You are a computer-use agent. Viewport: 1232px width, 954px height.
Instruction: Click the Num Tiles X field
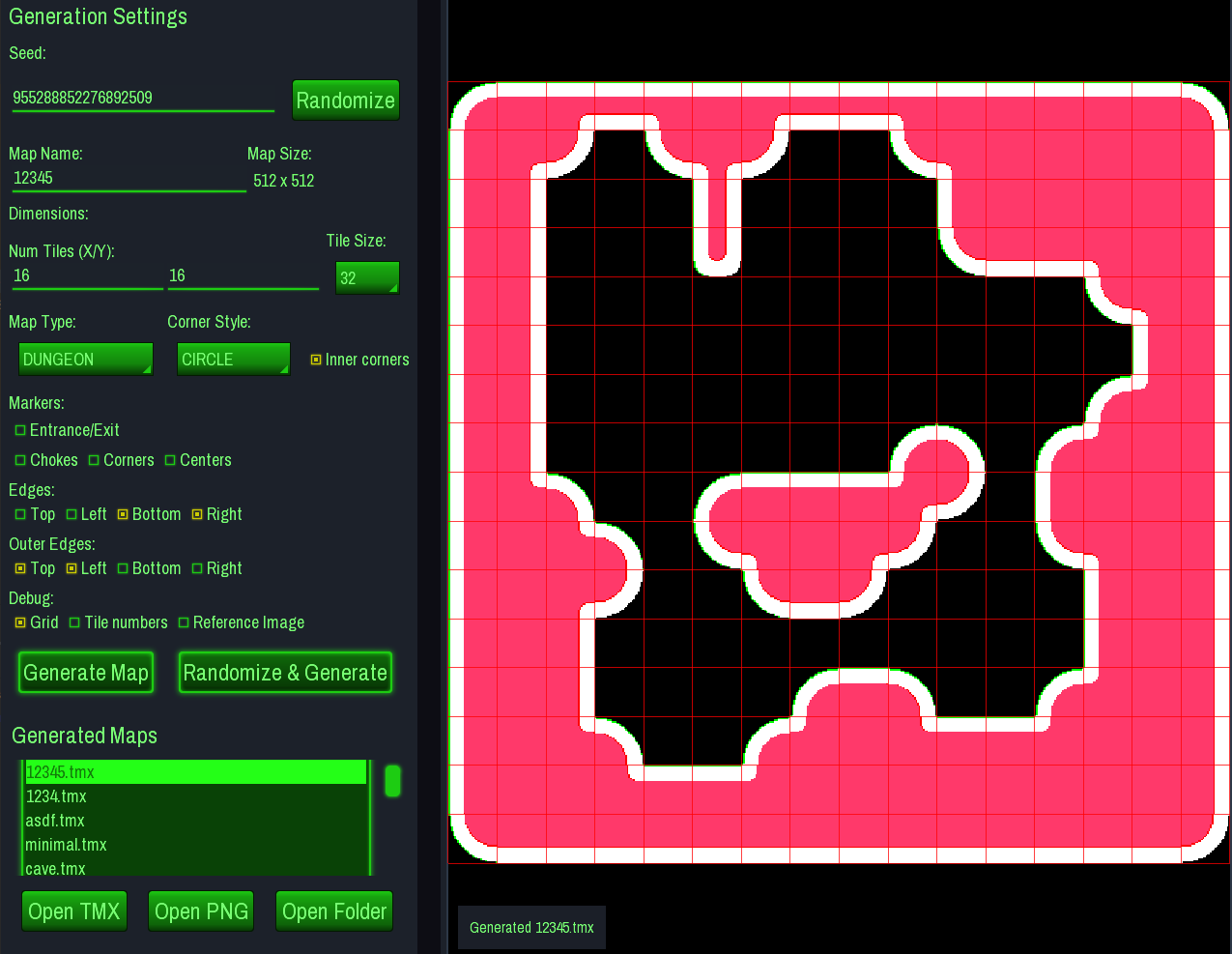tap(87, 276)
